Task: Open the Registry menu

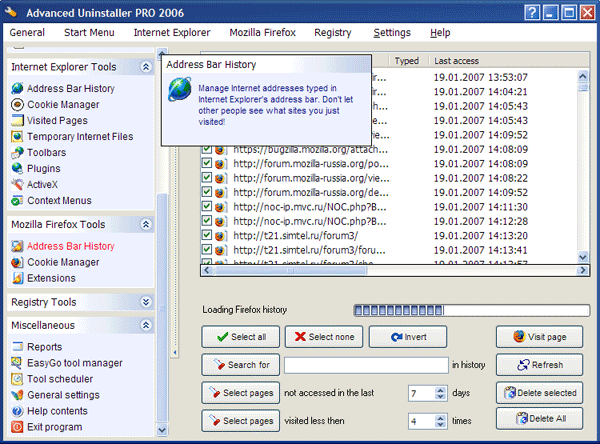Action: (x=332, y=32)
